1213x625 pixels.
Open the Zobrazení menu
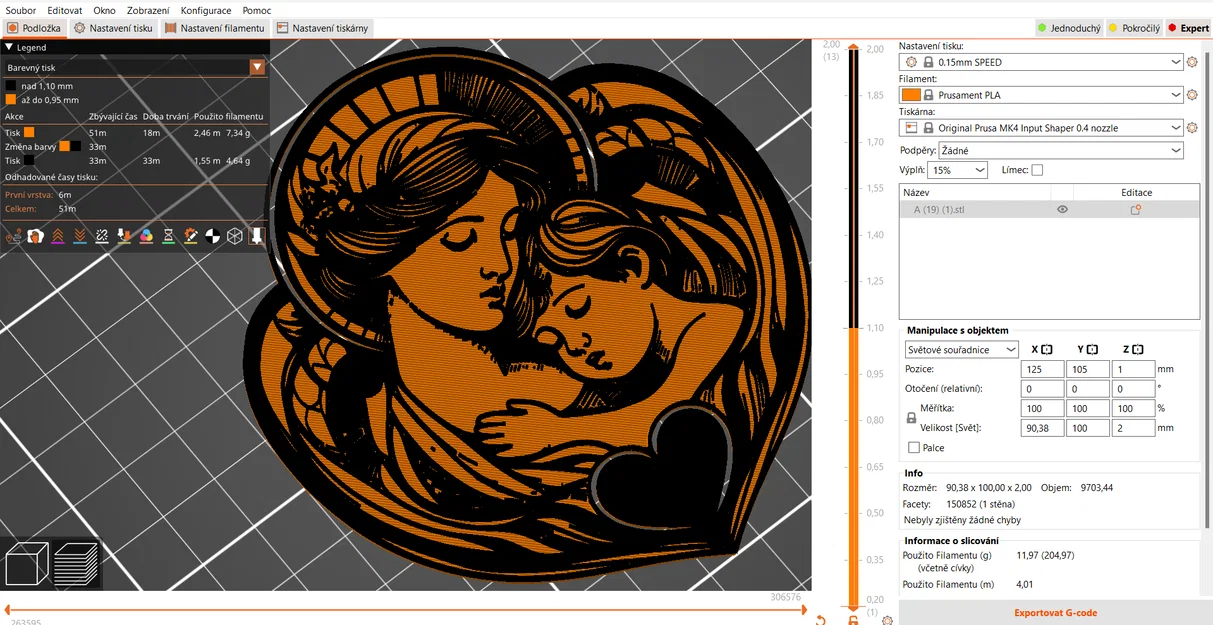tap(148, 10)
